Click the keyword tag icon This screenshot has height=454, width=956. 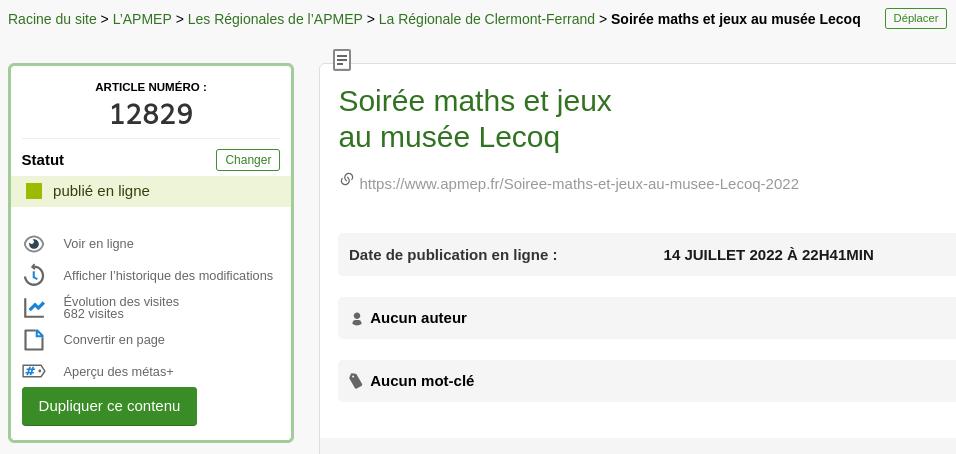click(x=356, y=381)
